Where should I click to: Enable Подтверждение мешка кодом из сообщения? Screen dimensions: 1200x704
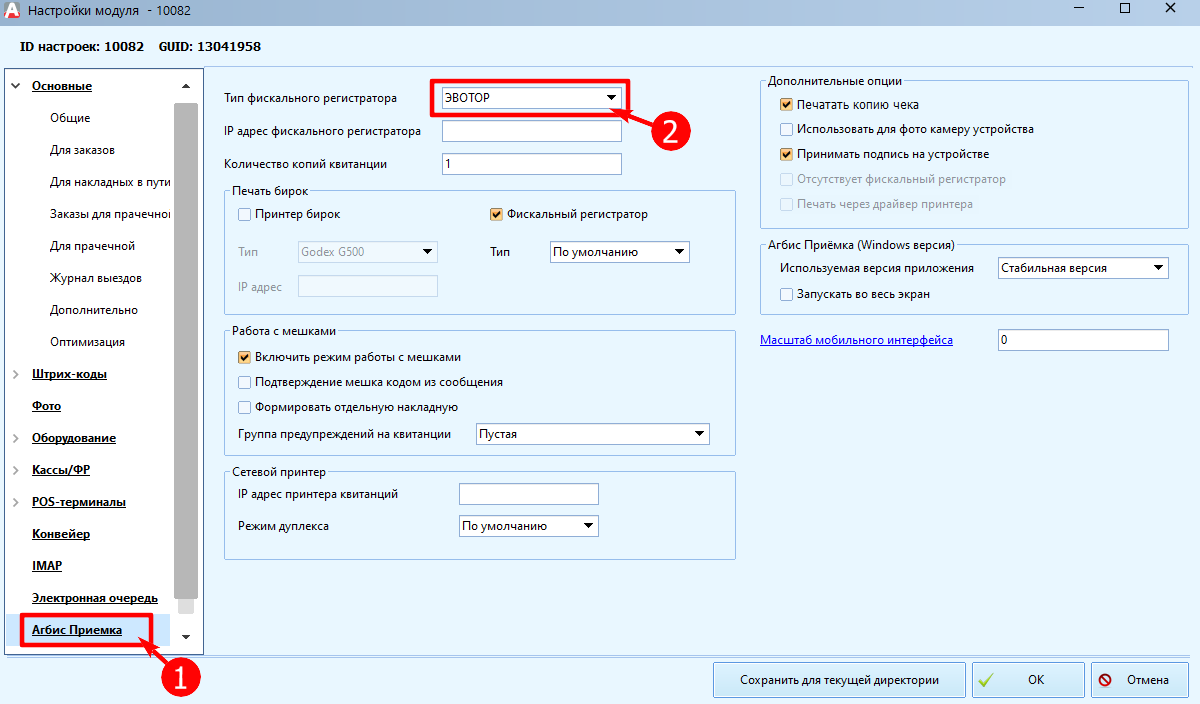click(x=245, y=382)
